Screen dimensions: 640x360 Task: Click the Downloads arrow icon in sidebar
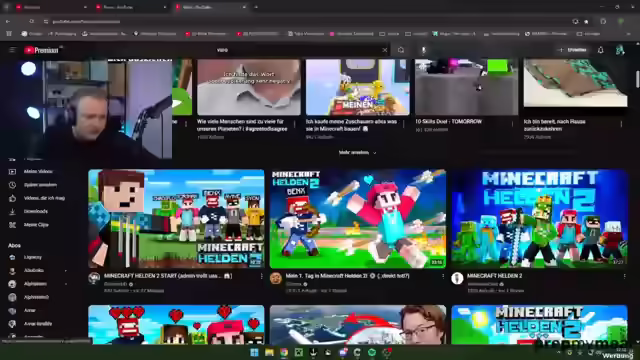point(12,211)
